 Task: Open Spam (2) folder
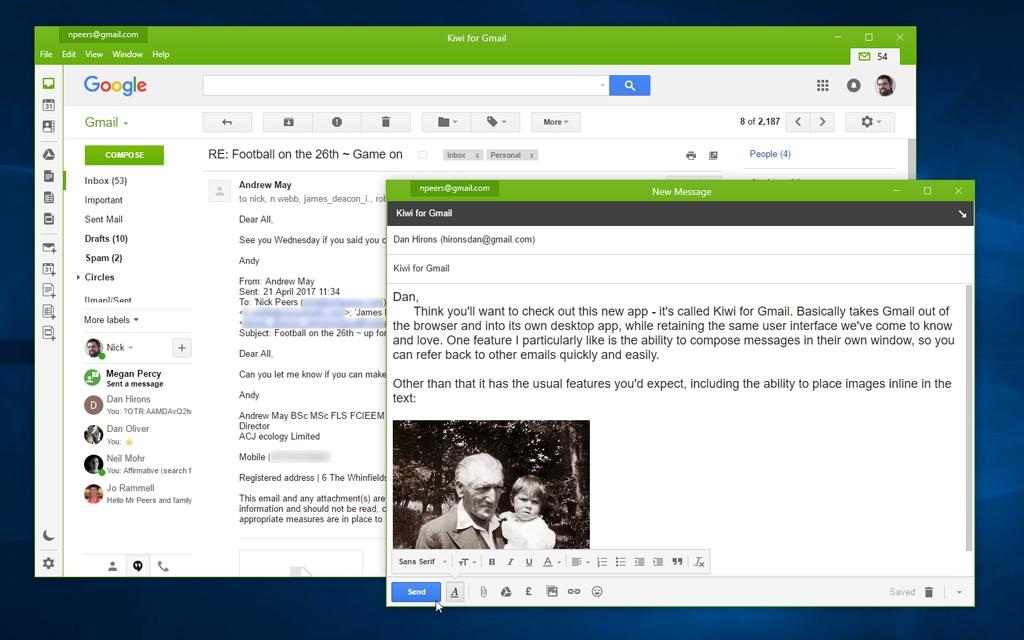(x=103, y=258)
